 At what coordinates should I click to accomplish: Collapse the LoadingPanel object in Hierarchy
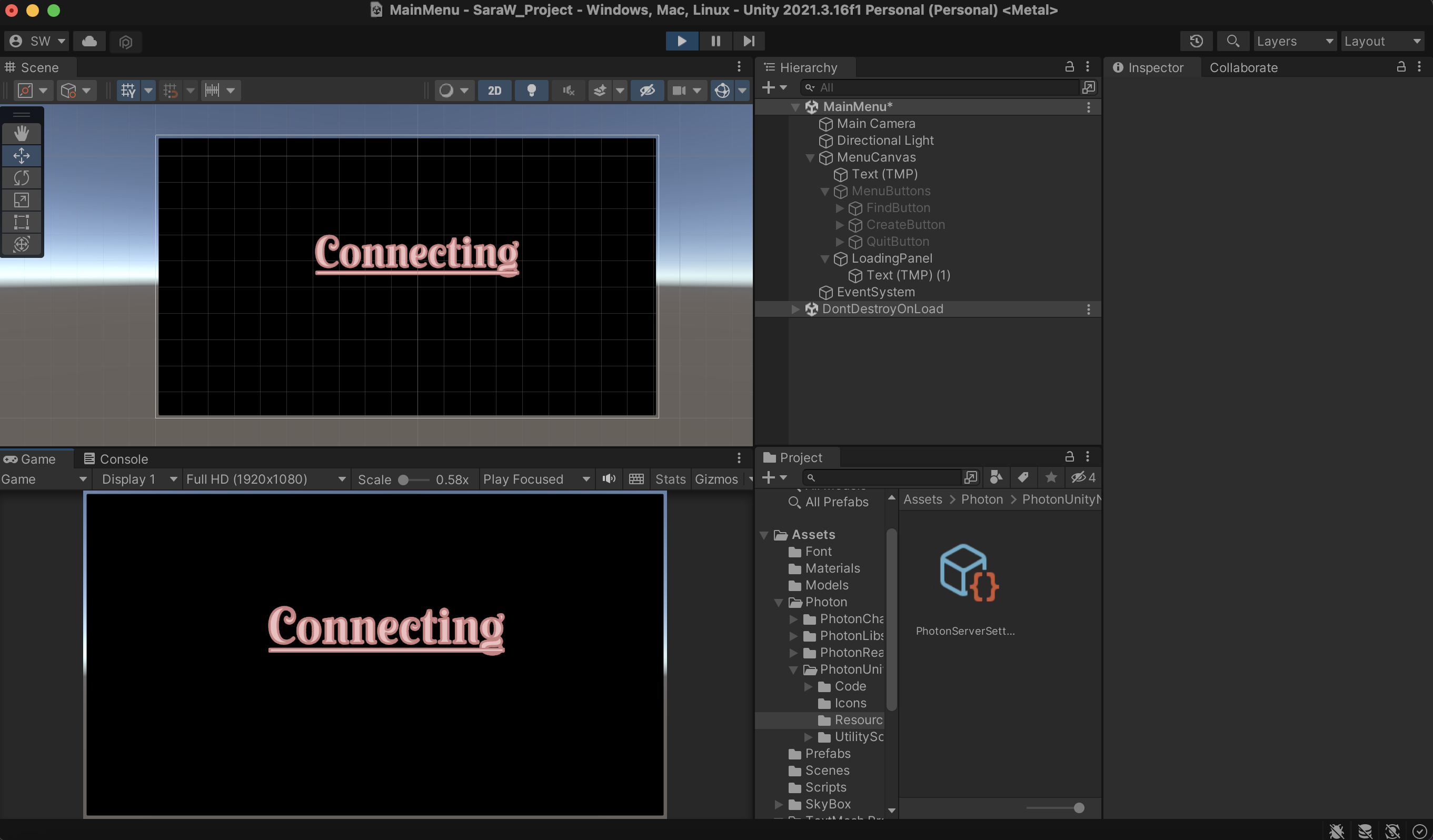point(824,258)
